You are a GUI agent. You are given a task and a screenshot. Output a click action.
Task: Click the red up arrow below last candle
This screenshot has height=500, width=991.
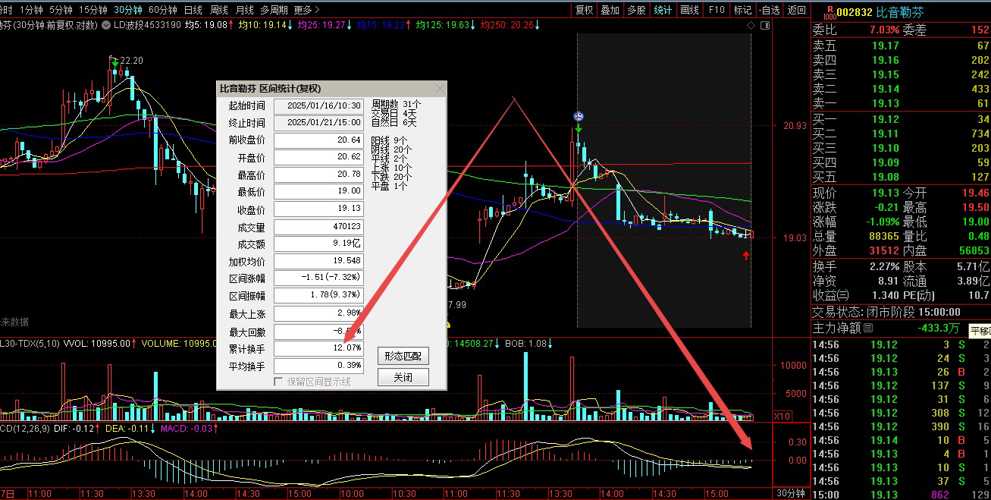point(746,255)
